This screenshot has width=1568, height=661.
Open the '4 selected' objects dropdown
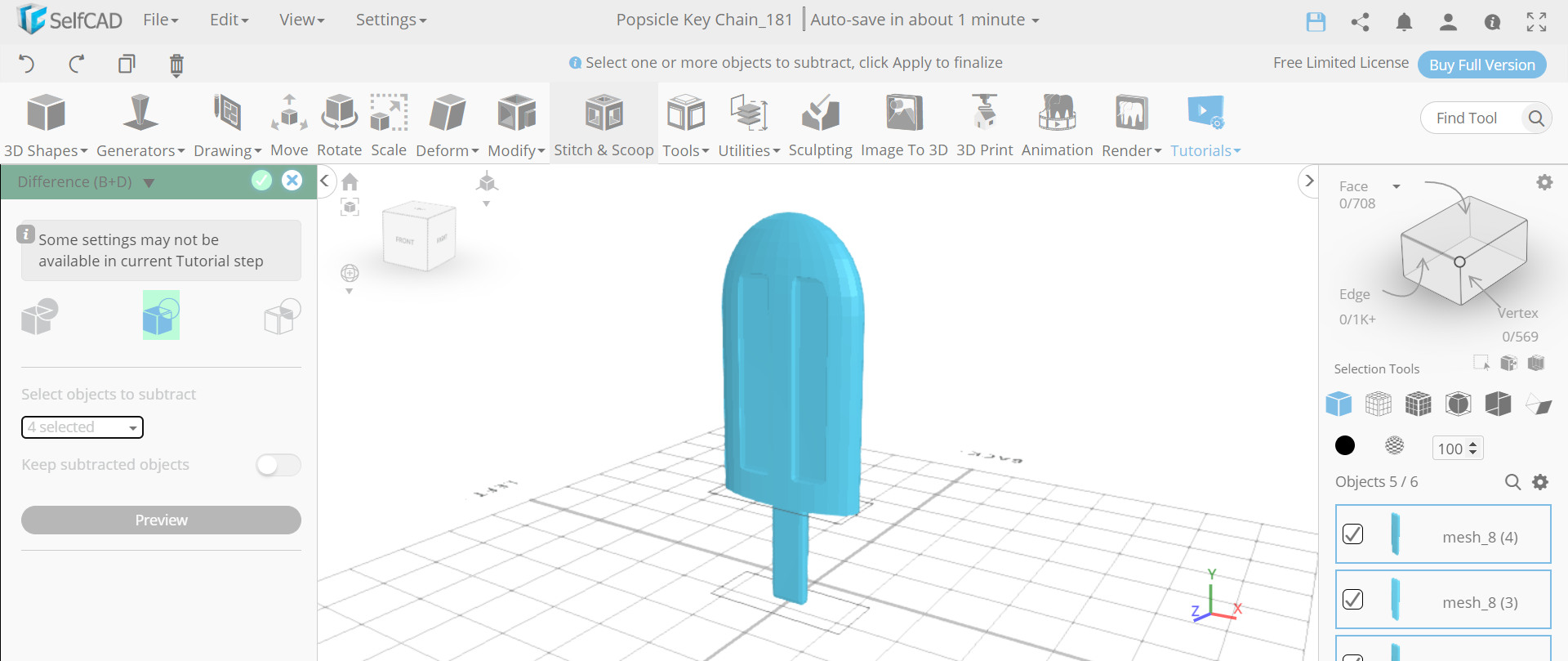point(82,427)
